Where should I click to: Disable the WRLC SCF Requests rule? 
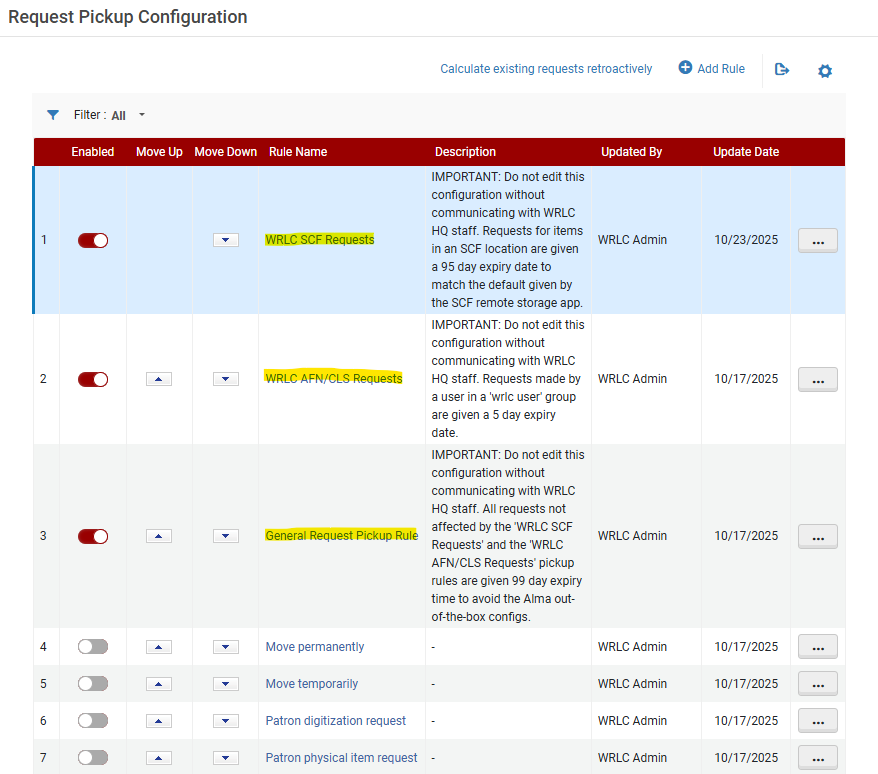tap(93, 240)
